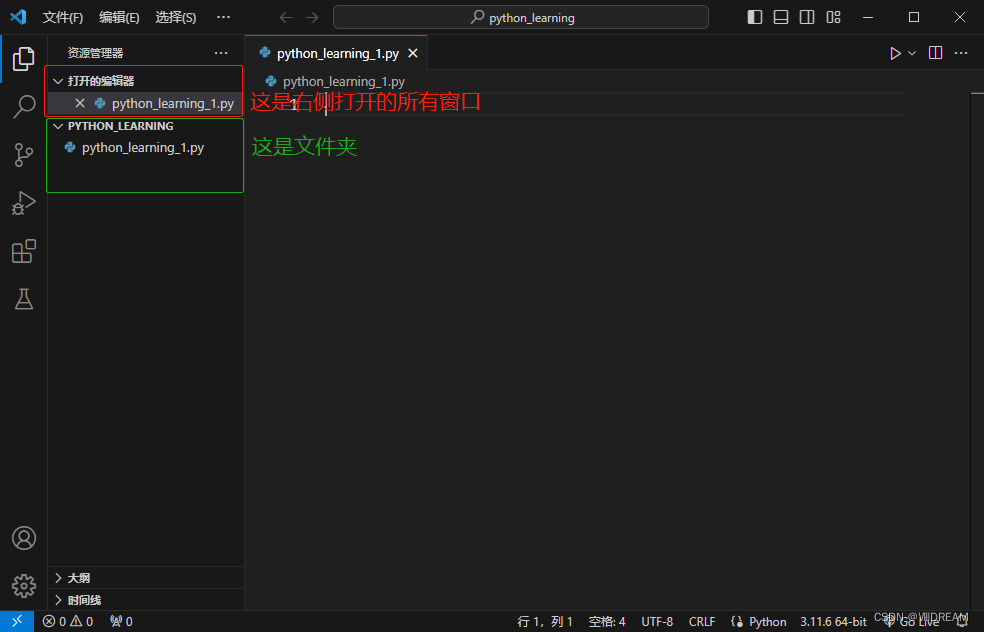This screenshot has height=632, width=984.
Task: Collapse the 打开的编辑器 section
Action: tap(58, 81)
